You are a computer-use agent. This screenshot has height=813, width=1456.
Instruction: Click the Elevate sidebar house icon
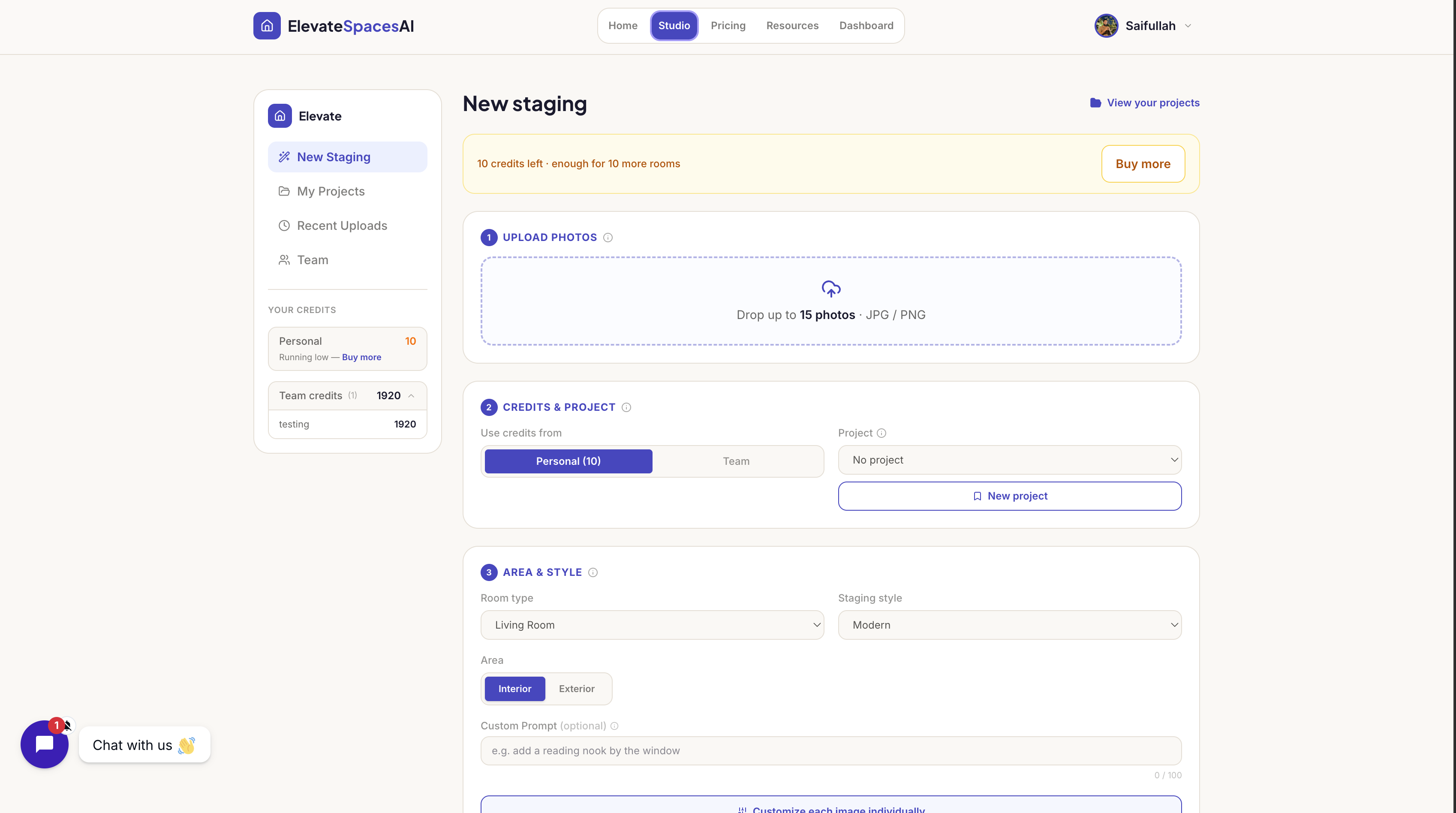point(280,116)
